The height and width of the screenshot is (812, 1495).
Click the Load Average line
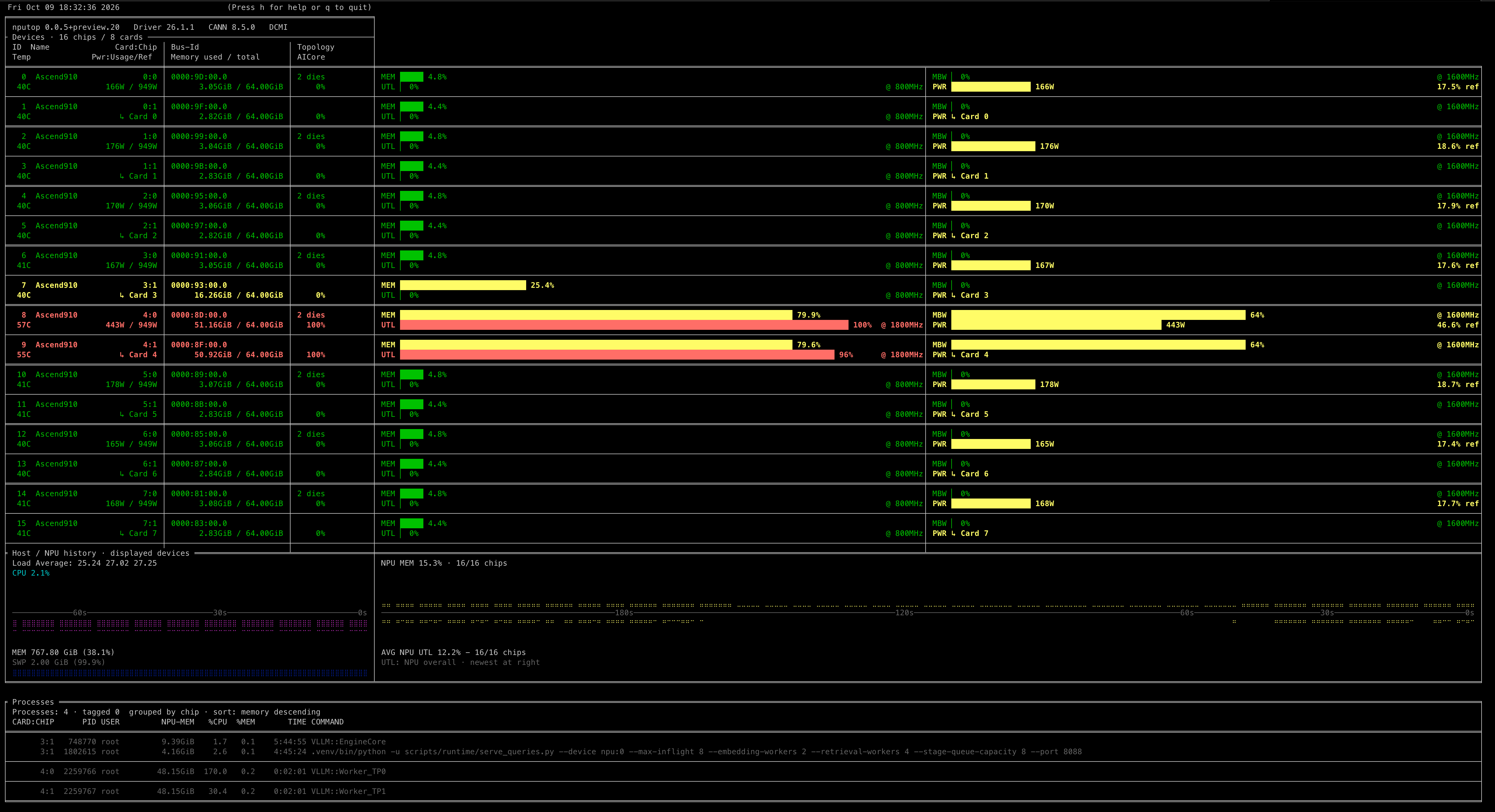85,563
